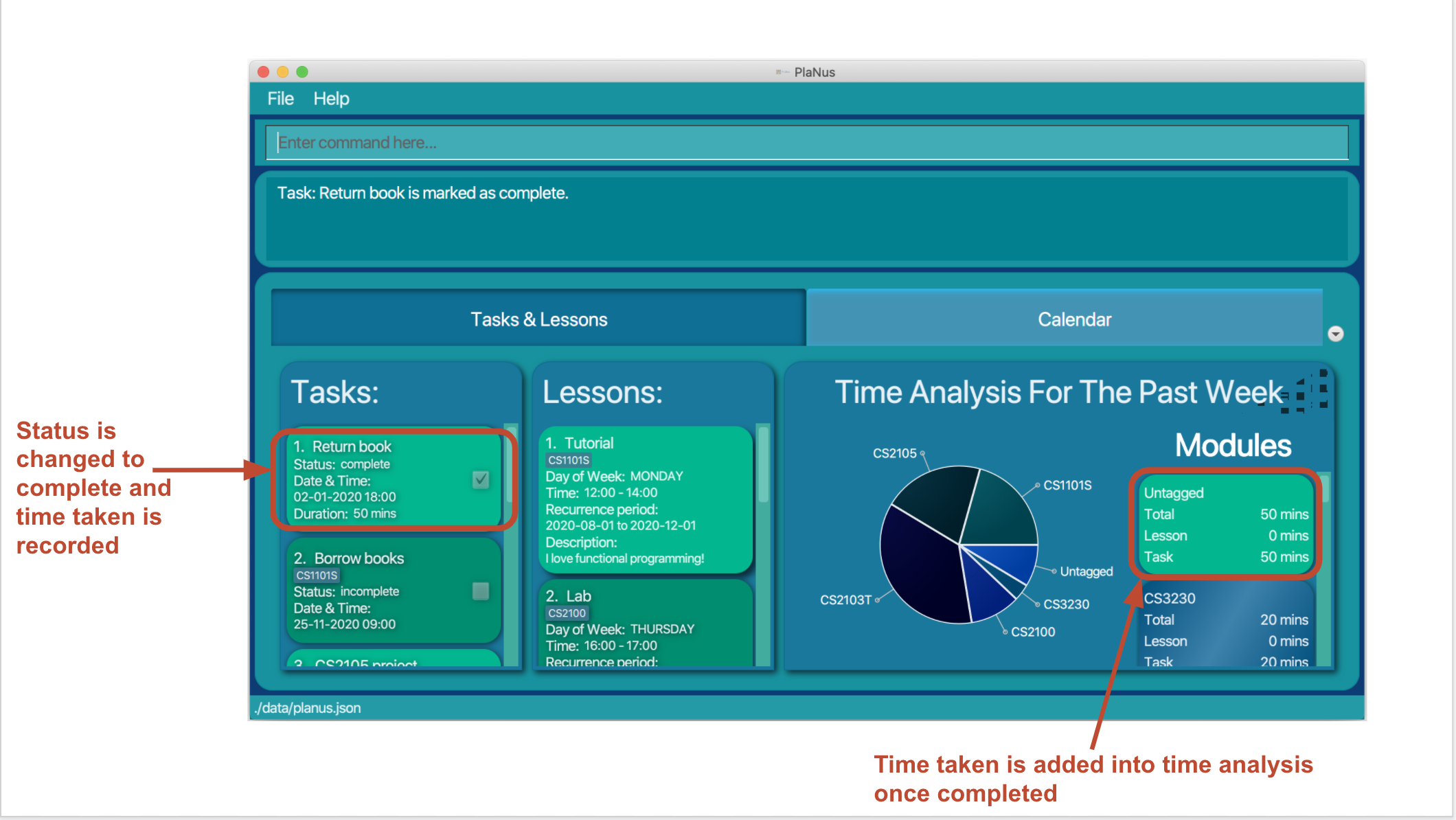Click the result message 'Return book is marked as complete'

click(422, 193)
